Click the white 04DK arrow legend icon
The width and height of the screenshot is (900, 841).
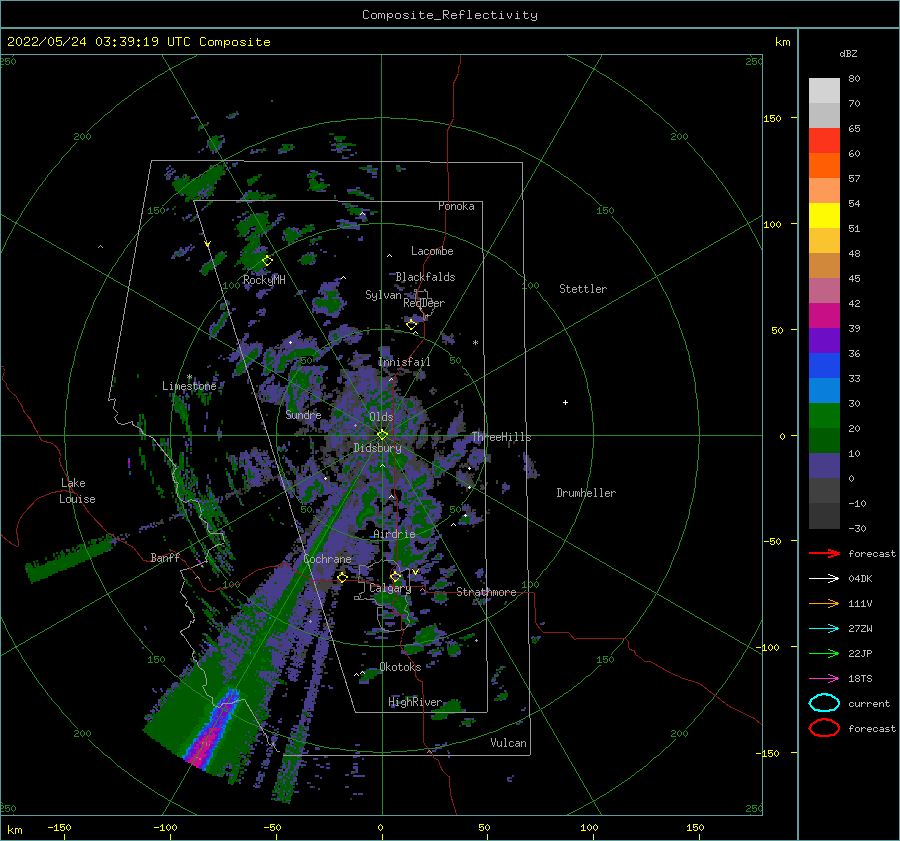click(824, 579)
